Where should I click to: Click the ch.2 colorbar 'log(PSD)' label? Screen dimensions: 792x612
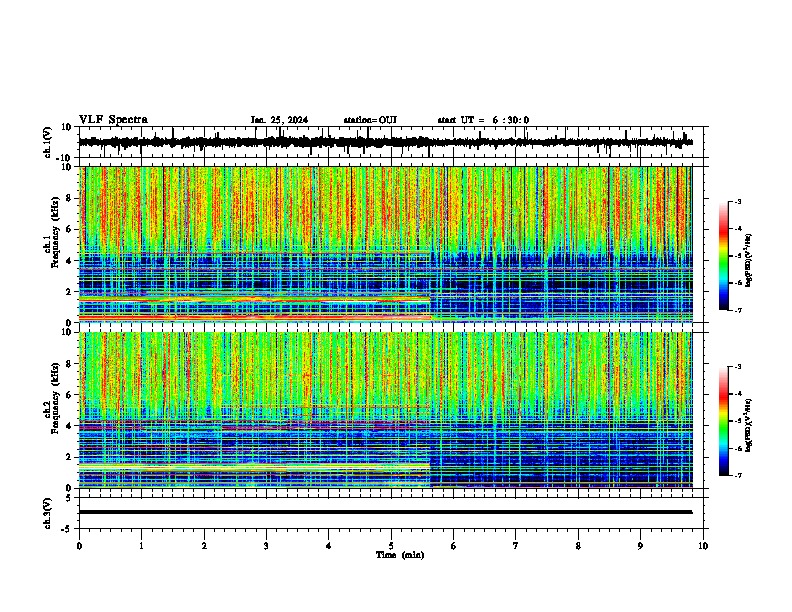click(x=749, y=425)
